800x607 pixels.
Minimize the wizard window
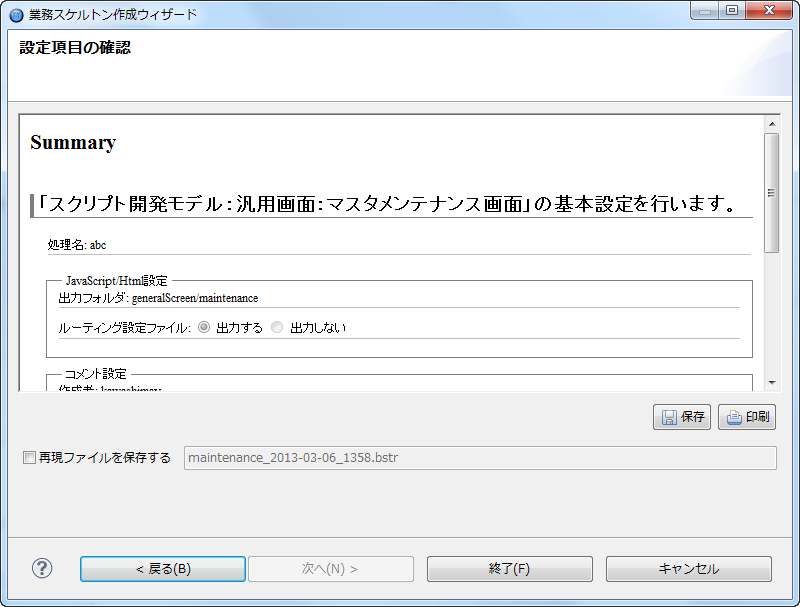pos(705,11)
